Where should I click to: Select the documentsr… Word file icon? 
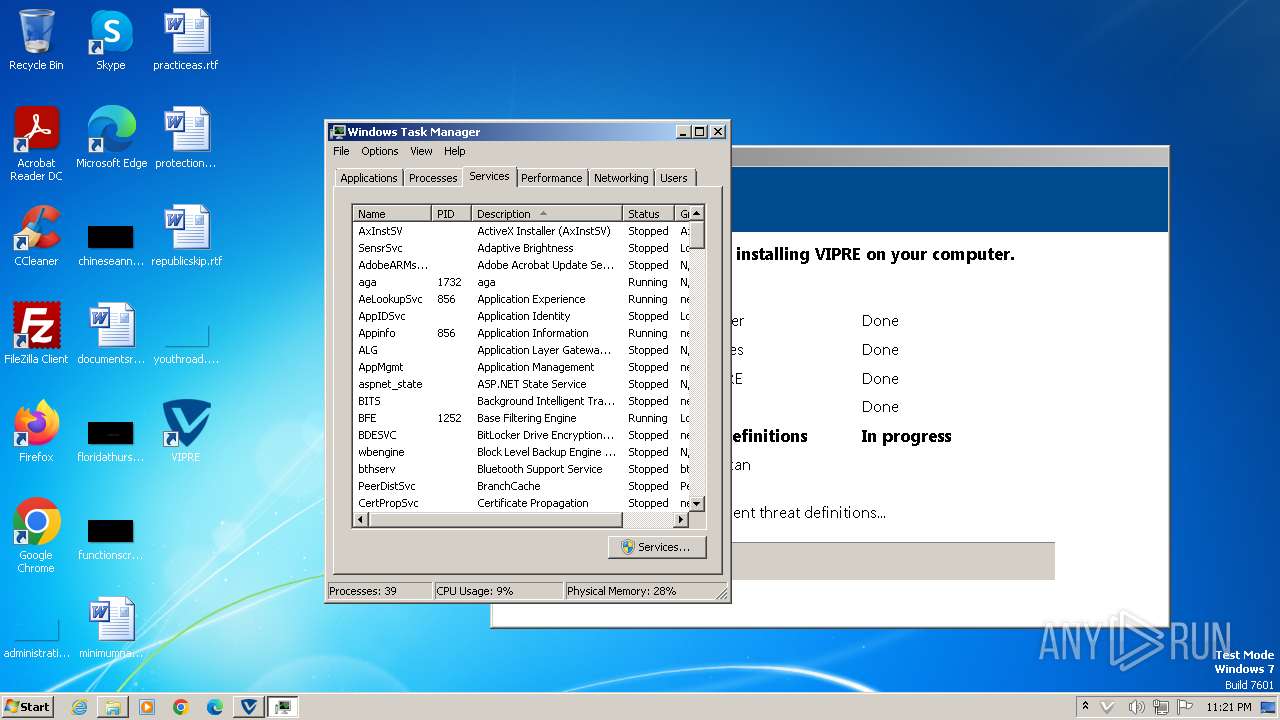pos(111,334)
